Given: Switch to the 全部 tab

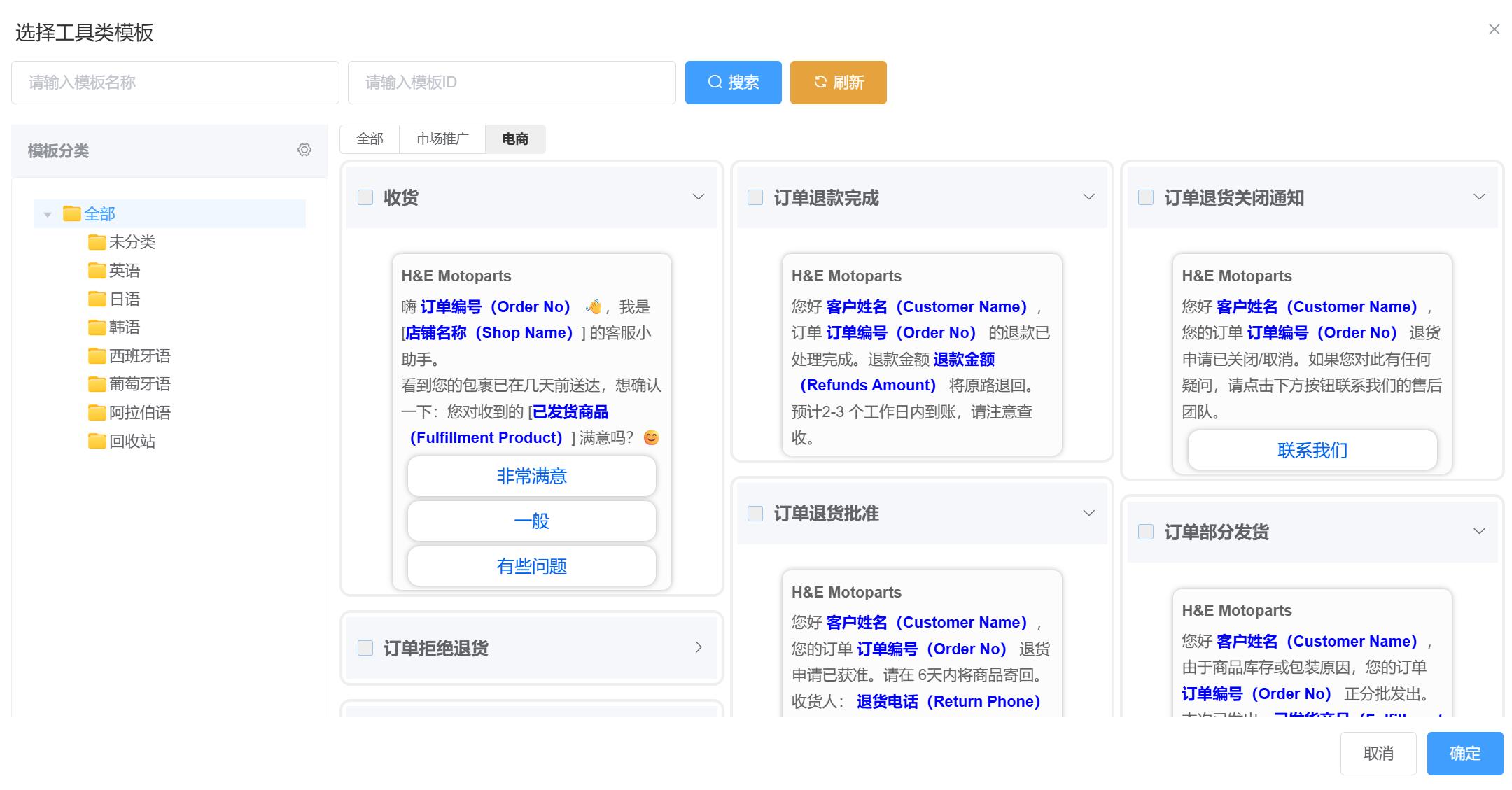Looking at the screenshot, I should pyautogui.click(x=370, y=139).
